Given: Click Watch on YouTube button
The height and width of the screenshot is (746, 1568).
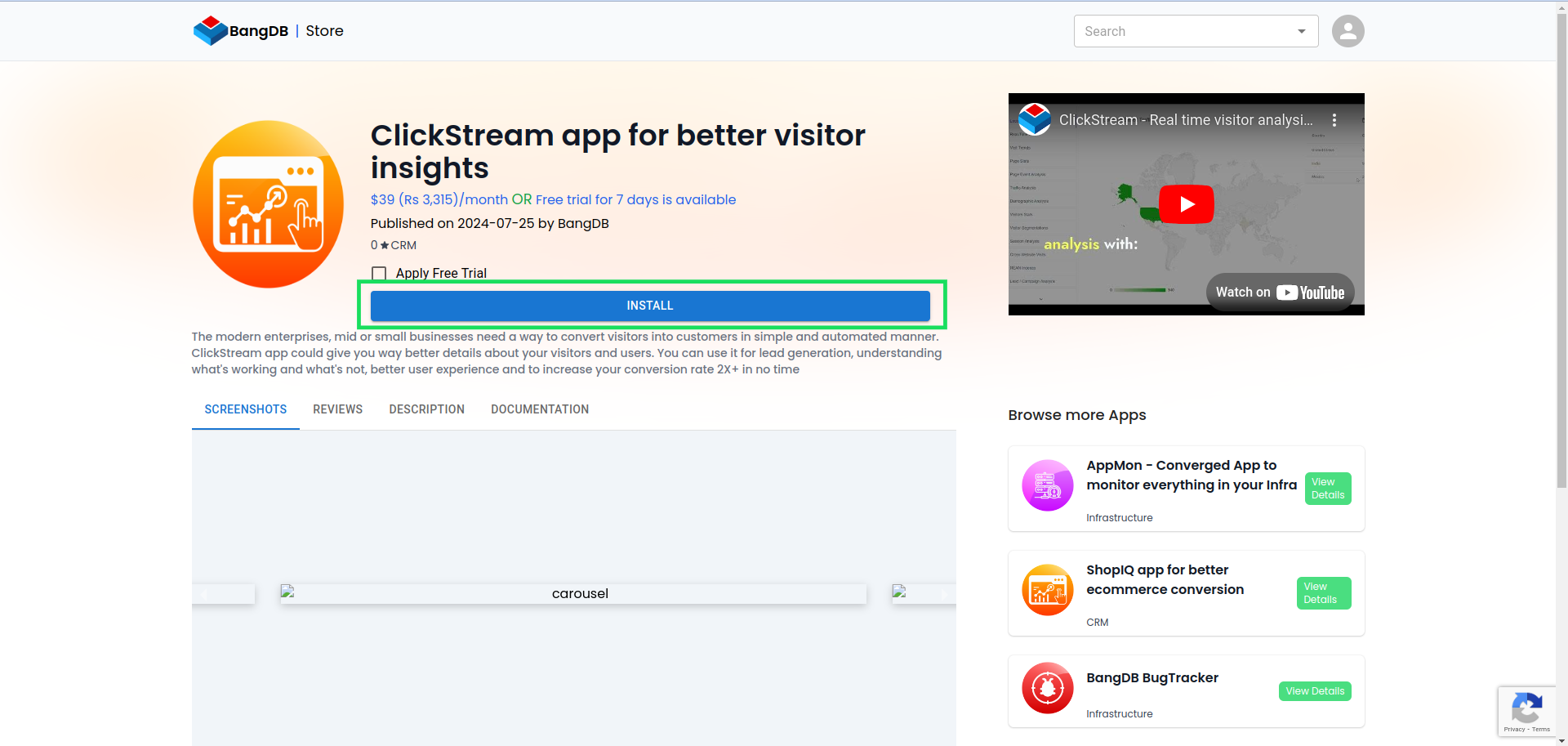Looking at the screenshot, I should pyautogui.click(x=1280, y=293).
